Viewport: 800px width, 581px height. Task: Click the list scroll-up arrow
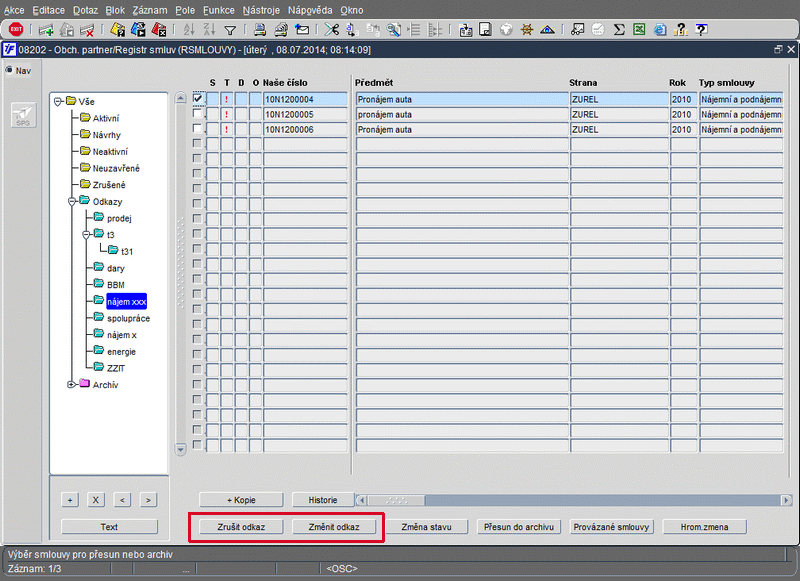181,98
